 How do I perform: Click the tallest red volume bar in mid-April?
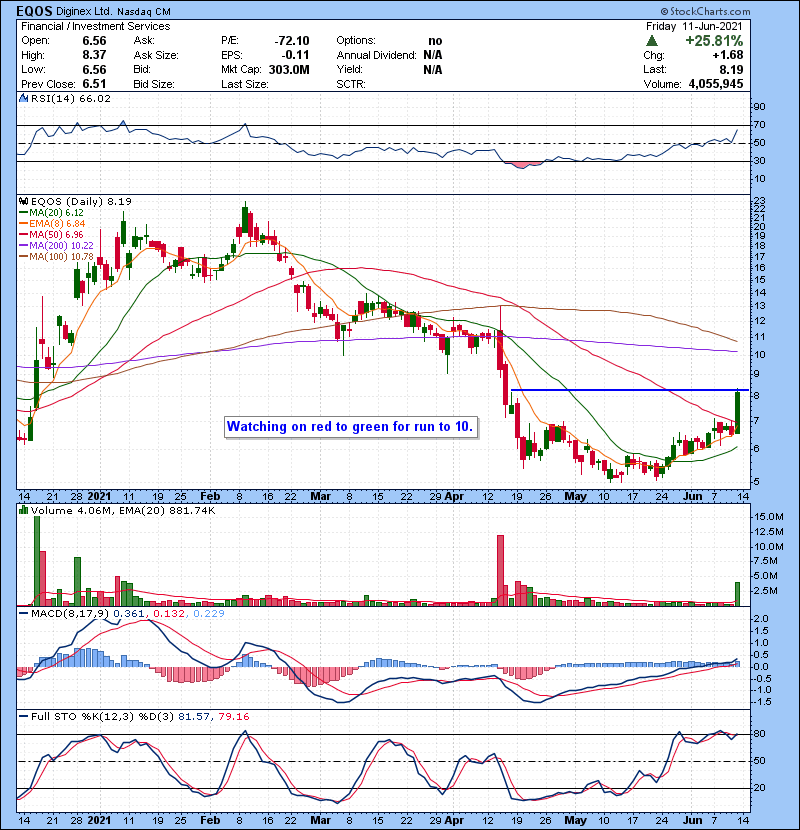point(500,570)
